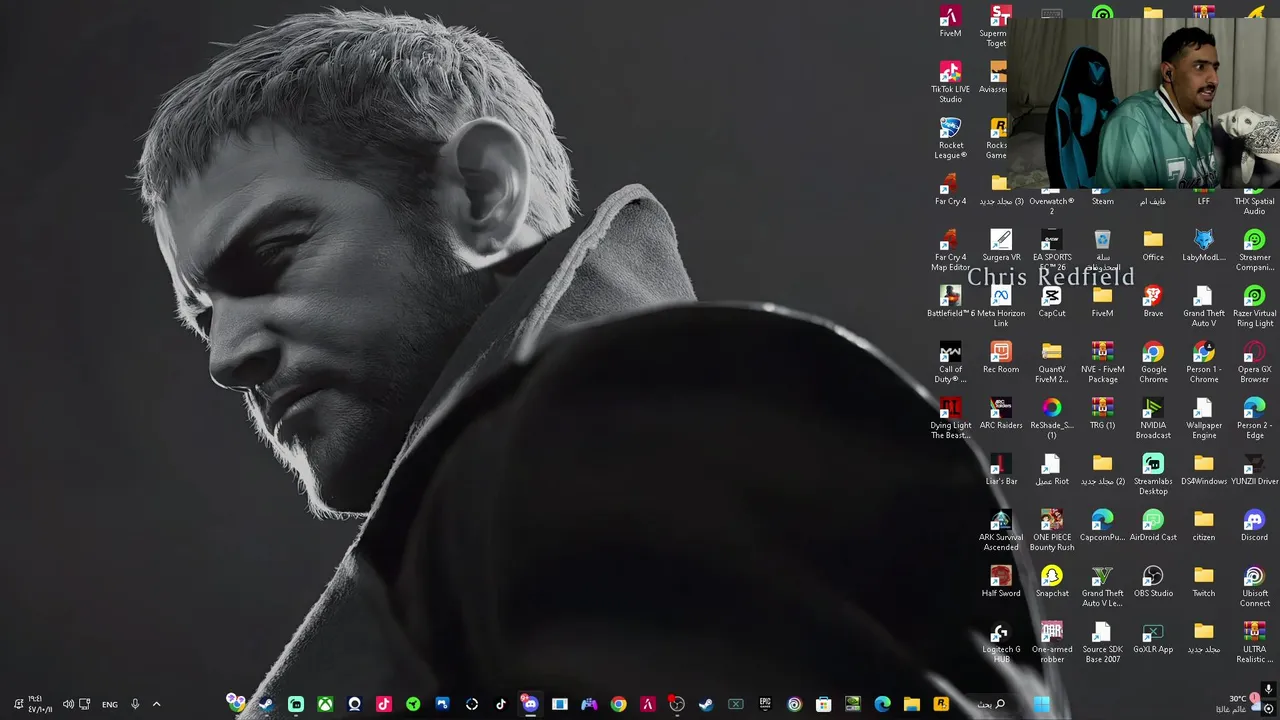
Task: Launch Opera GX Browser desktop shortcut
Action: [x=1254, y=362]
